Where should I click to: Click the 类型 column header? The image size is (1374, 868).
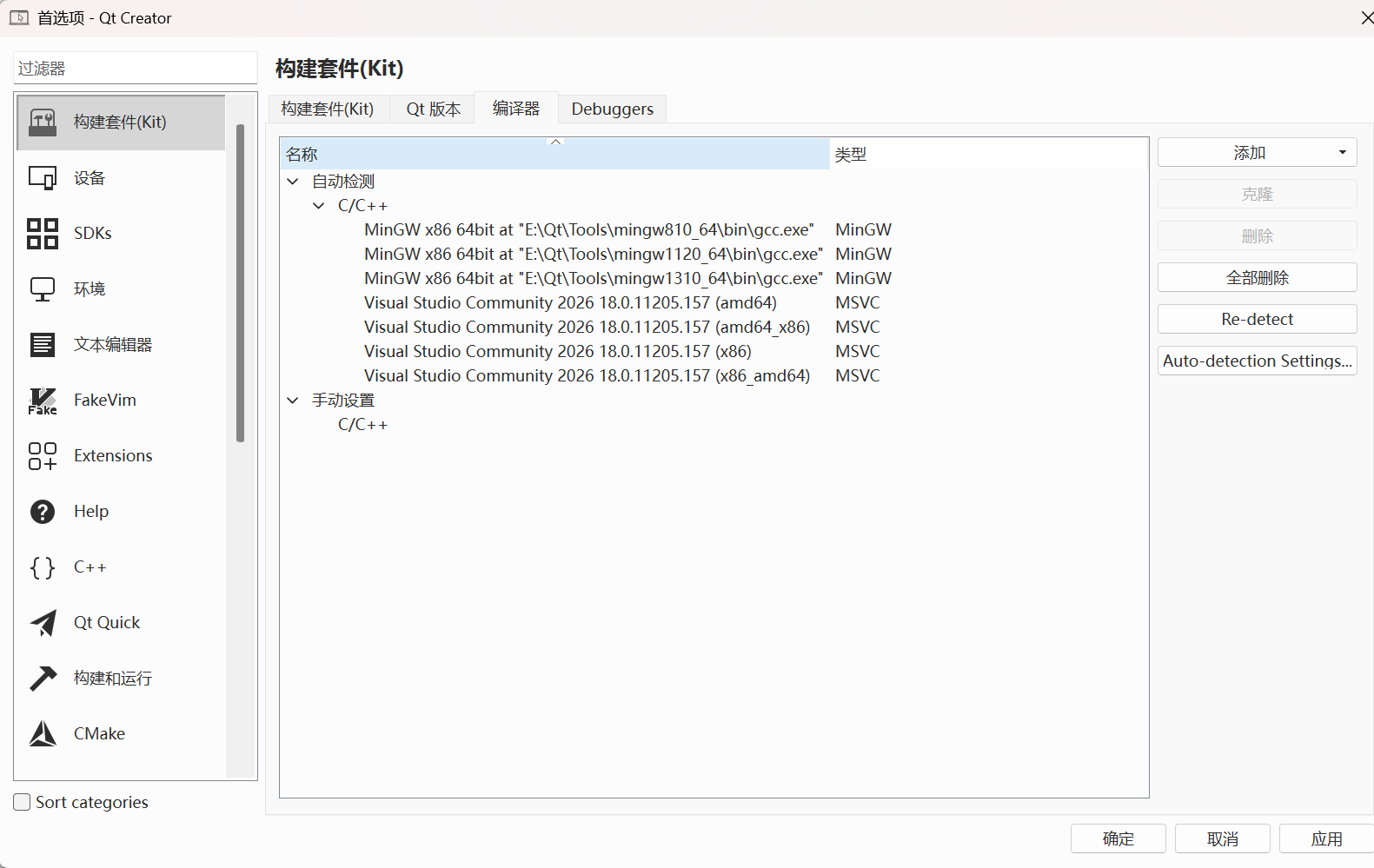(x=988, y=154)
